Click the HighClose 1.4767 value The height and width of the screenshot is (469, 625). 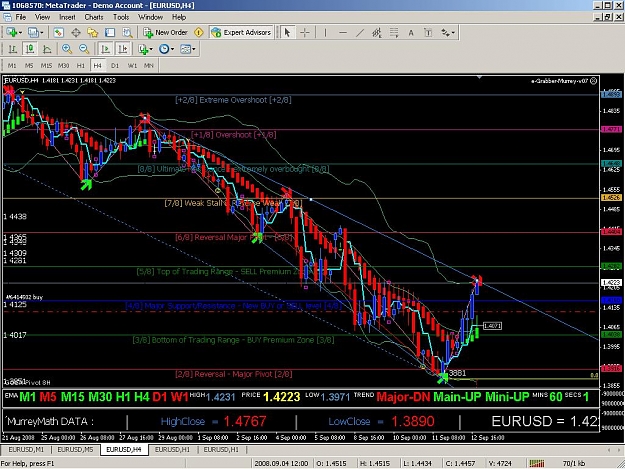[x=245, y=421]
